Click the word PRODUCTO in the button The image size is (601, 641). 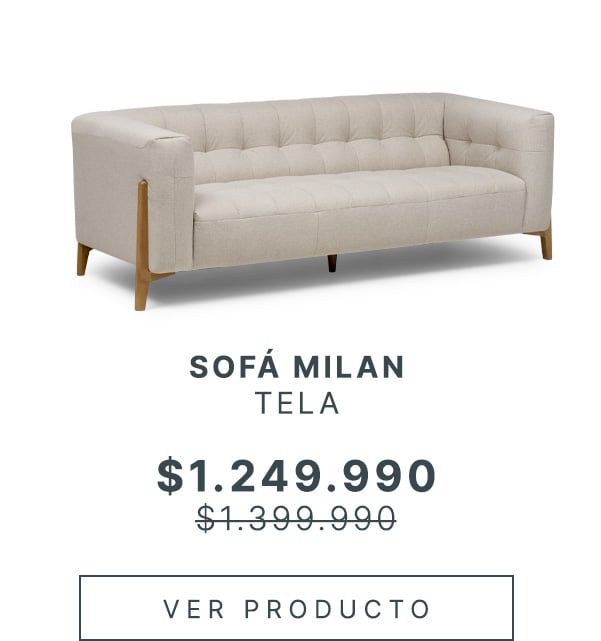[x=337, y=608]
